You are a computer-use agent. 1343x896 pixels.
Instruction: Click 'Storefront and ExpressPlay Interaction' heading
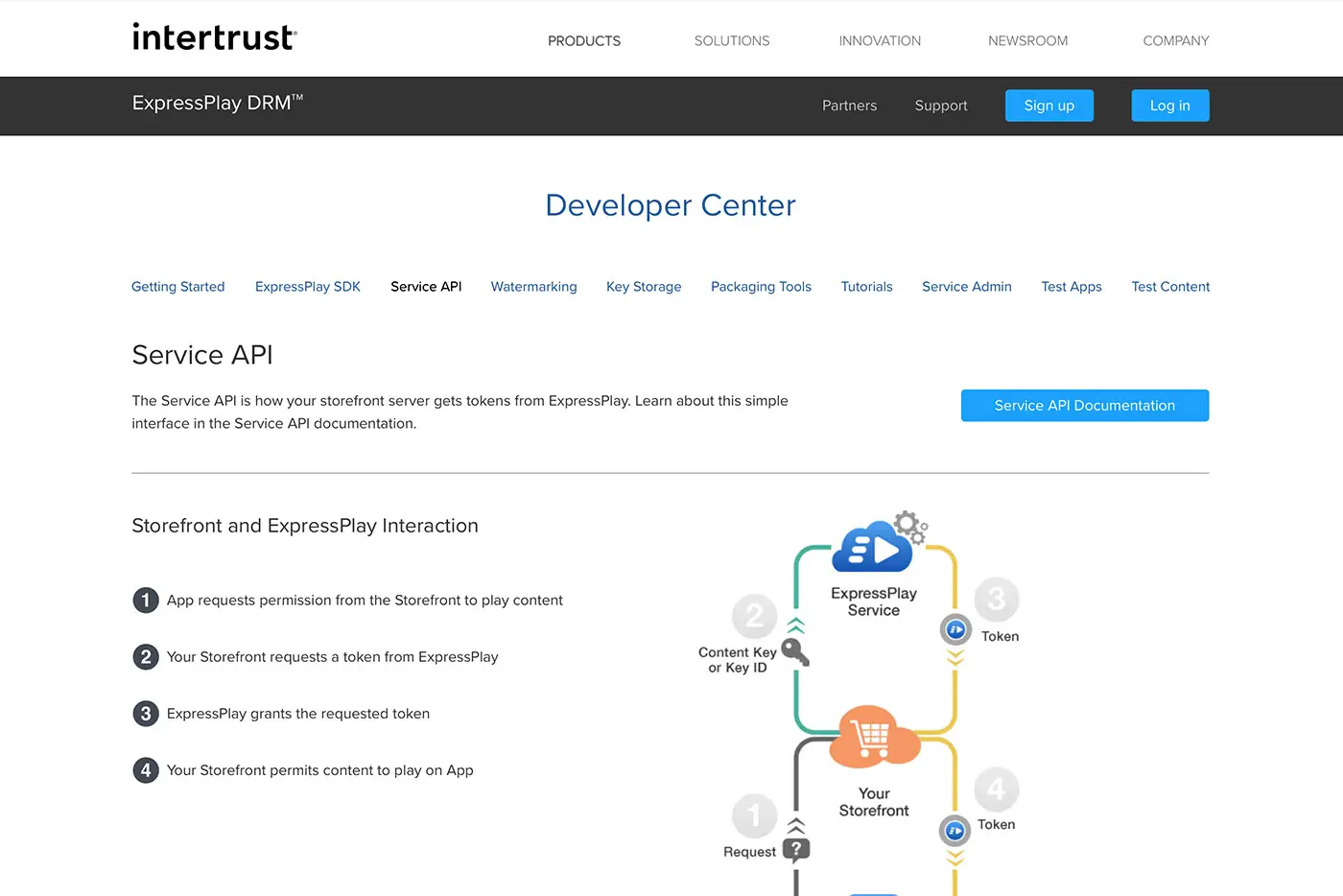pyautogui.click(x=305, y=526)
